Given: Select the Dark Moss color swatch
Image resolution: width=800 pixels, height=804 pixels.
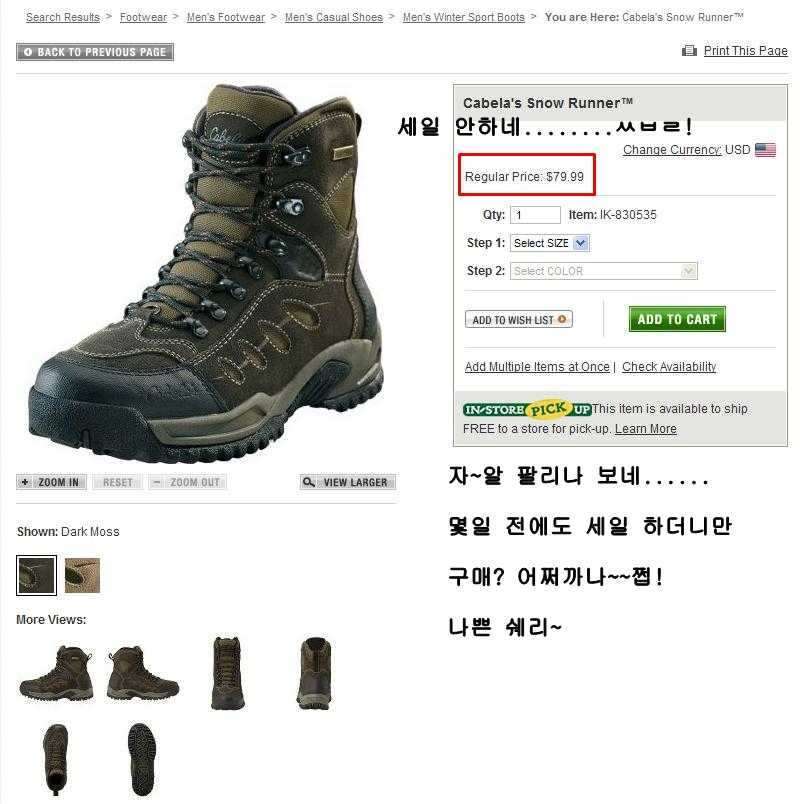Looking at the screenshot, I should point(36,575).
